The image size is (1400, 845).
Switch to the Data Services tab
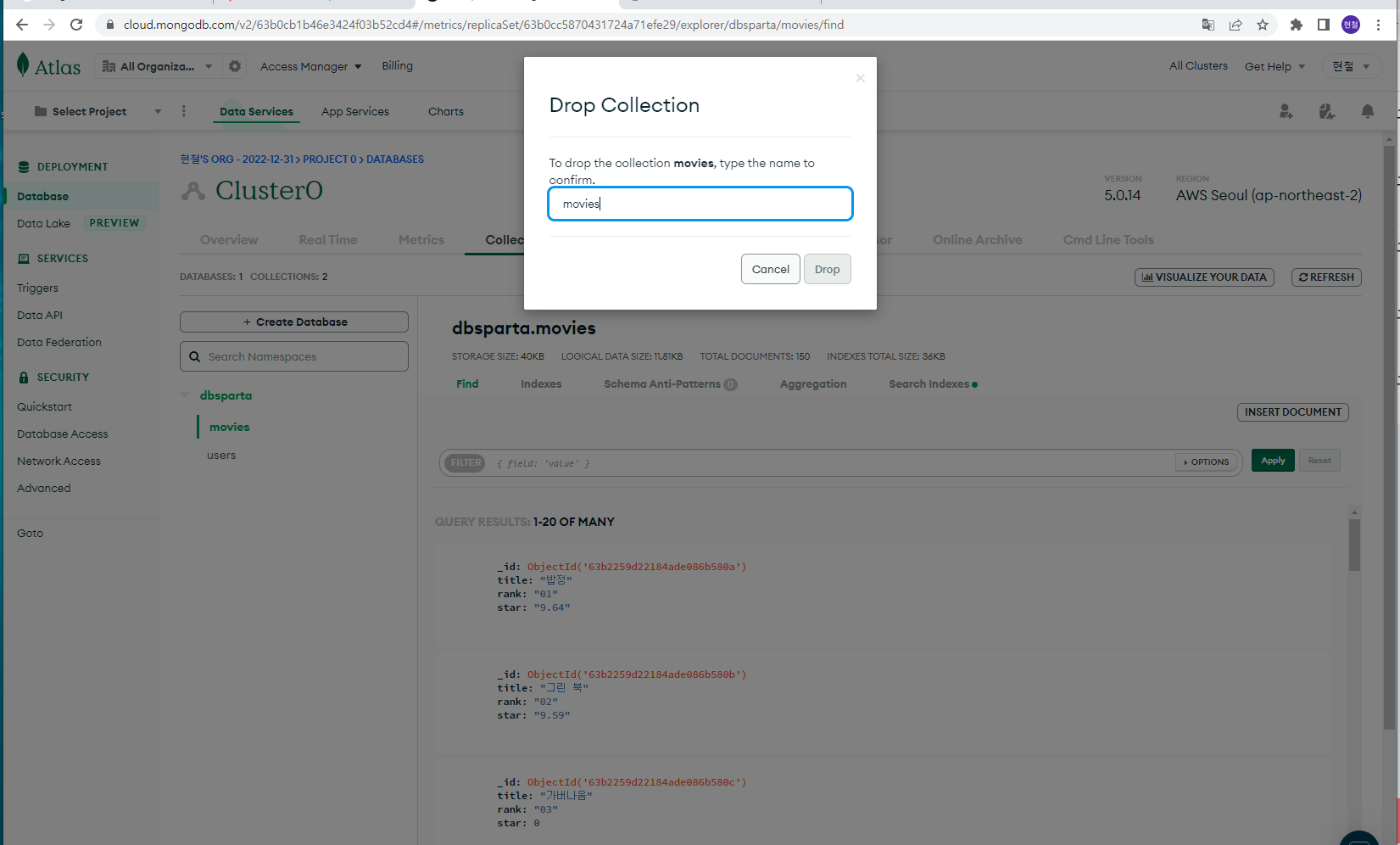coord(256,111)
